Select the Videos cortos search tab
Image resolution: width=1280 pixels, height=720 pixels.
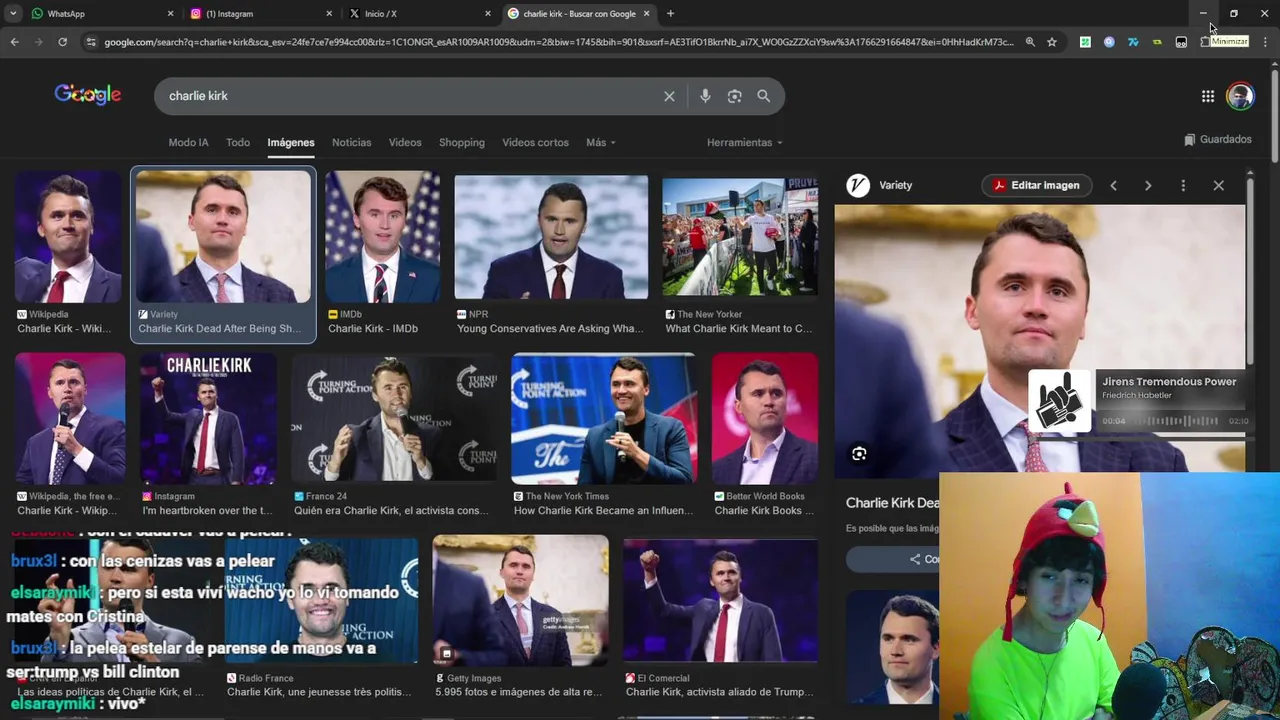[535, 142]
